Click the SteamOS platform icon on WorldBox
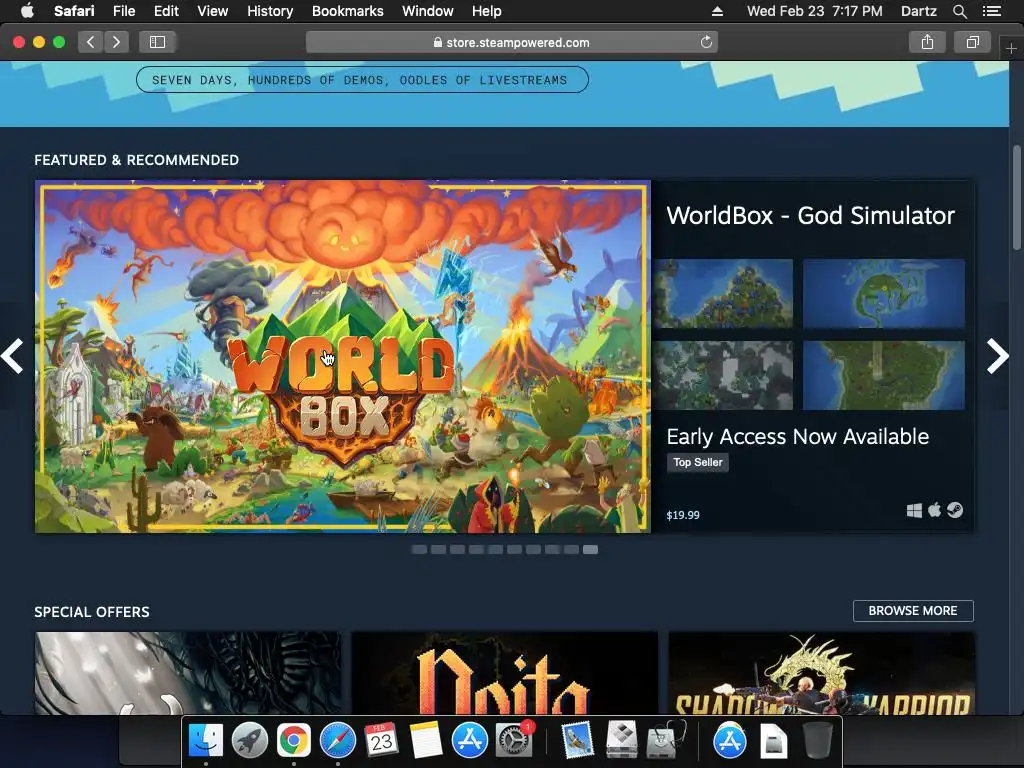Image resolution: width=1024 pixels, height=768 pixels. pyautogui.click(x=955, y=509)
